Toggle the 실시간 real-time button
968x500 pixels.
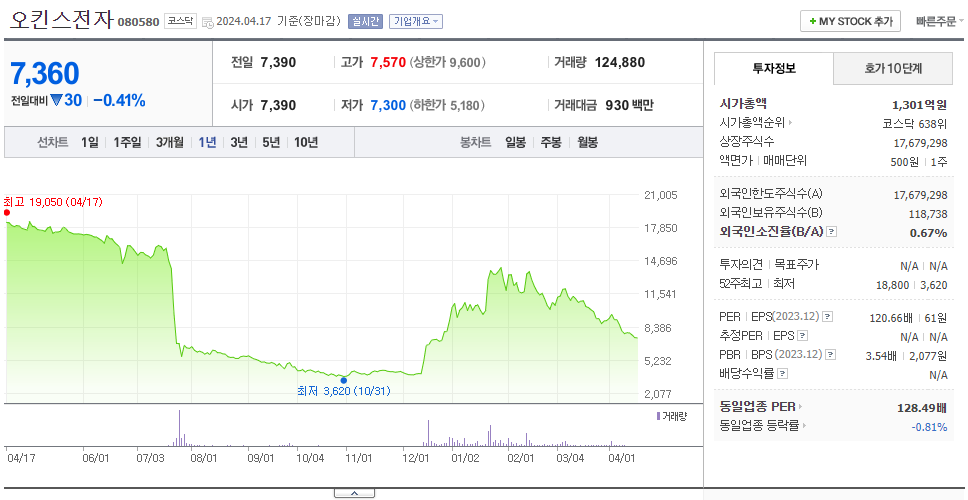365,22
